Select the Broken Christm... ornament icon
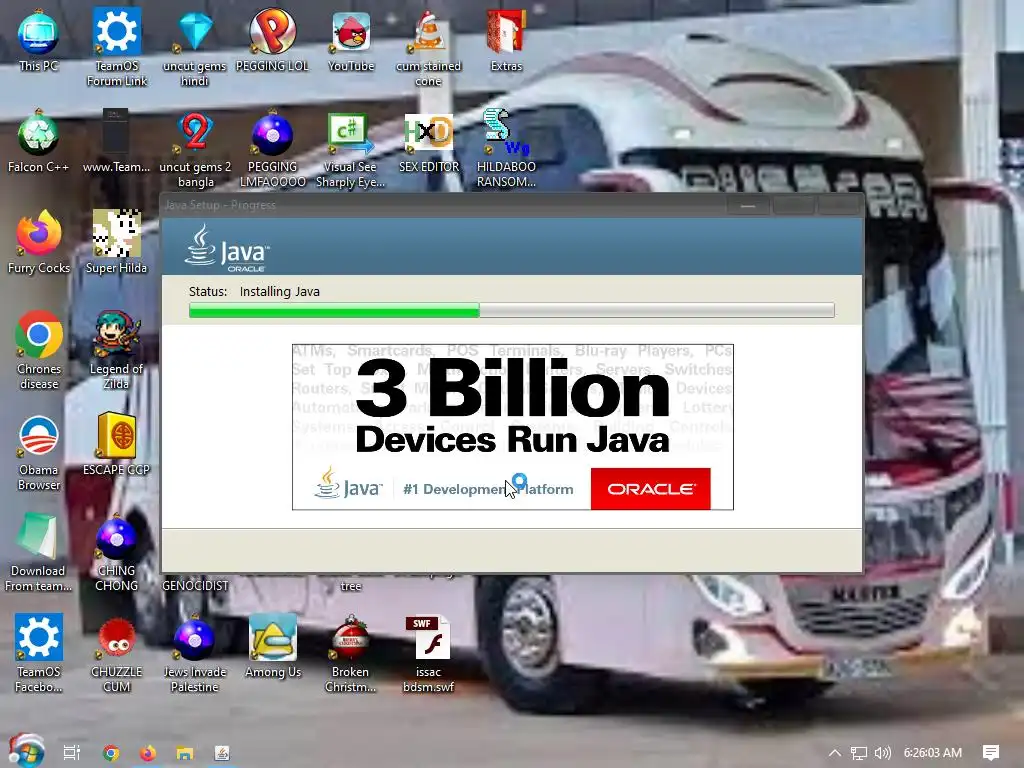This screenshot has height=768, width=1024. coord(351,653)
